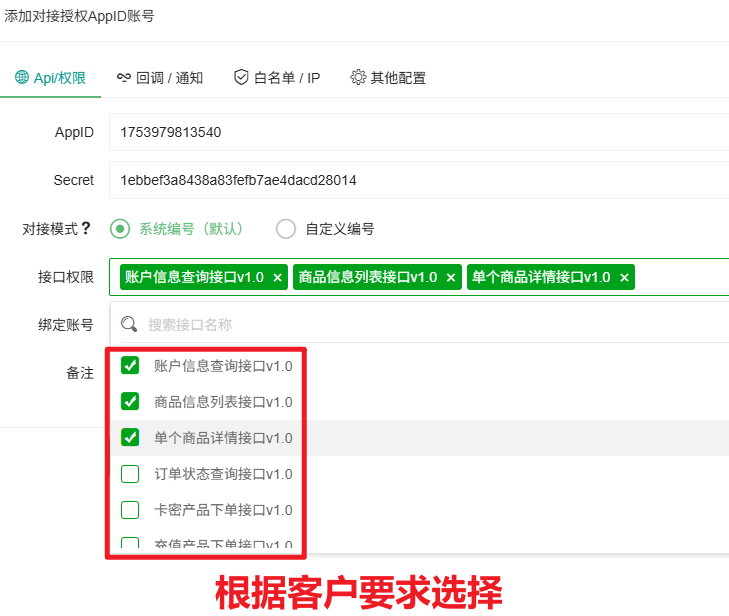Remove the 单个商品详情接口v1.0 tag
Screen dimensions: 729x616
(624, 277)
